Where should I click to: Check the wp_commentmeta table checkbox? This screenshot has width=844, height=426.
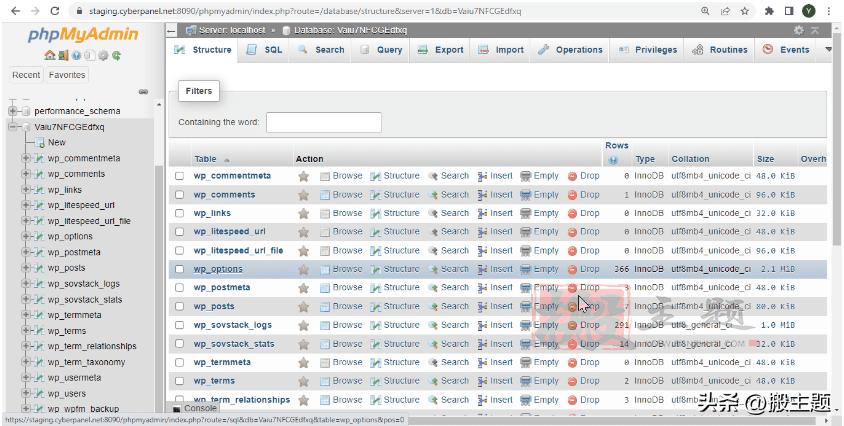(180, 176)
